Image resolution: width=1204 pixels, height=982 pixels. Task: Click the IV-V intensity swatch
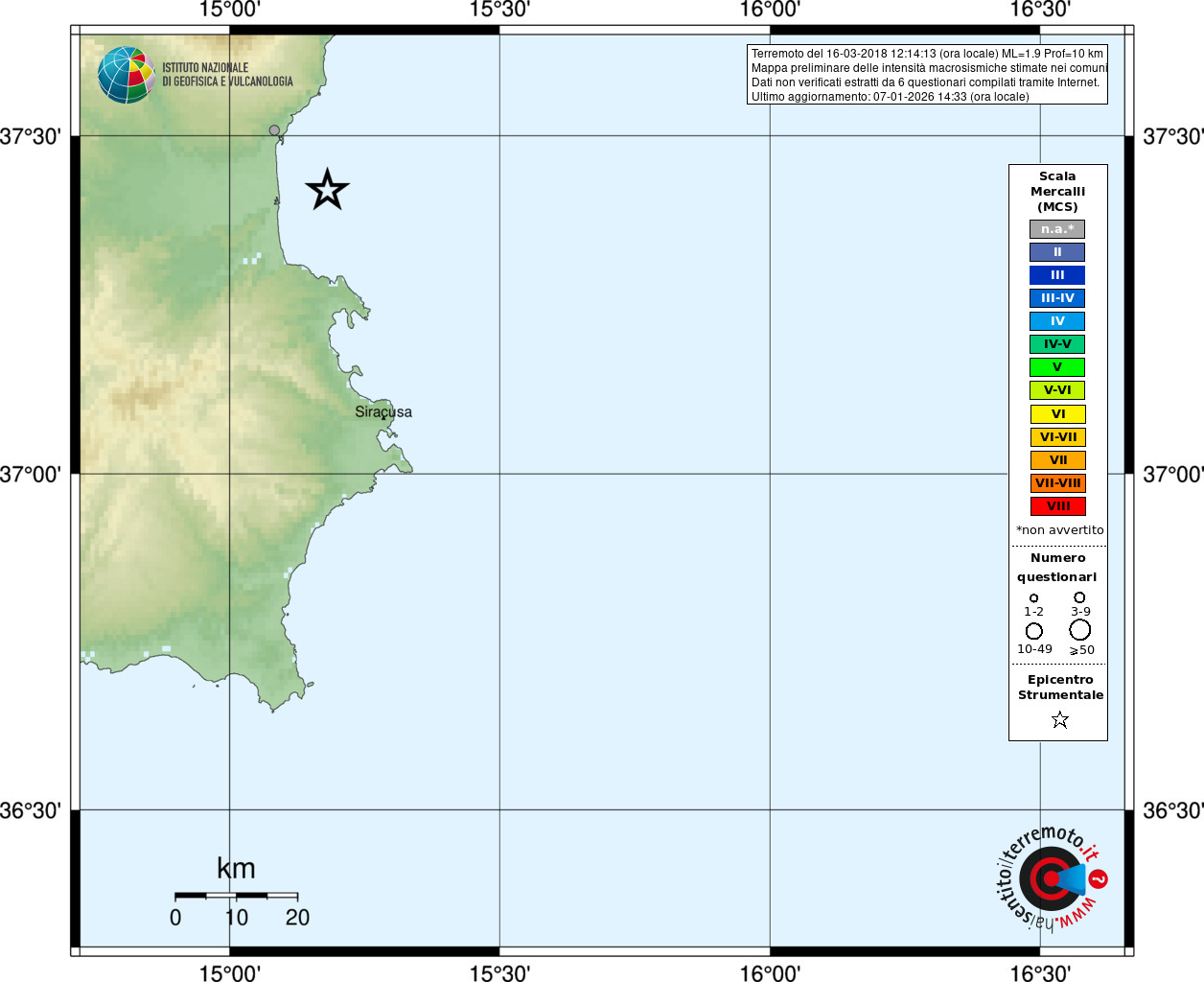click(x=1057, y=344)
